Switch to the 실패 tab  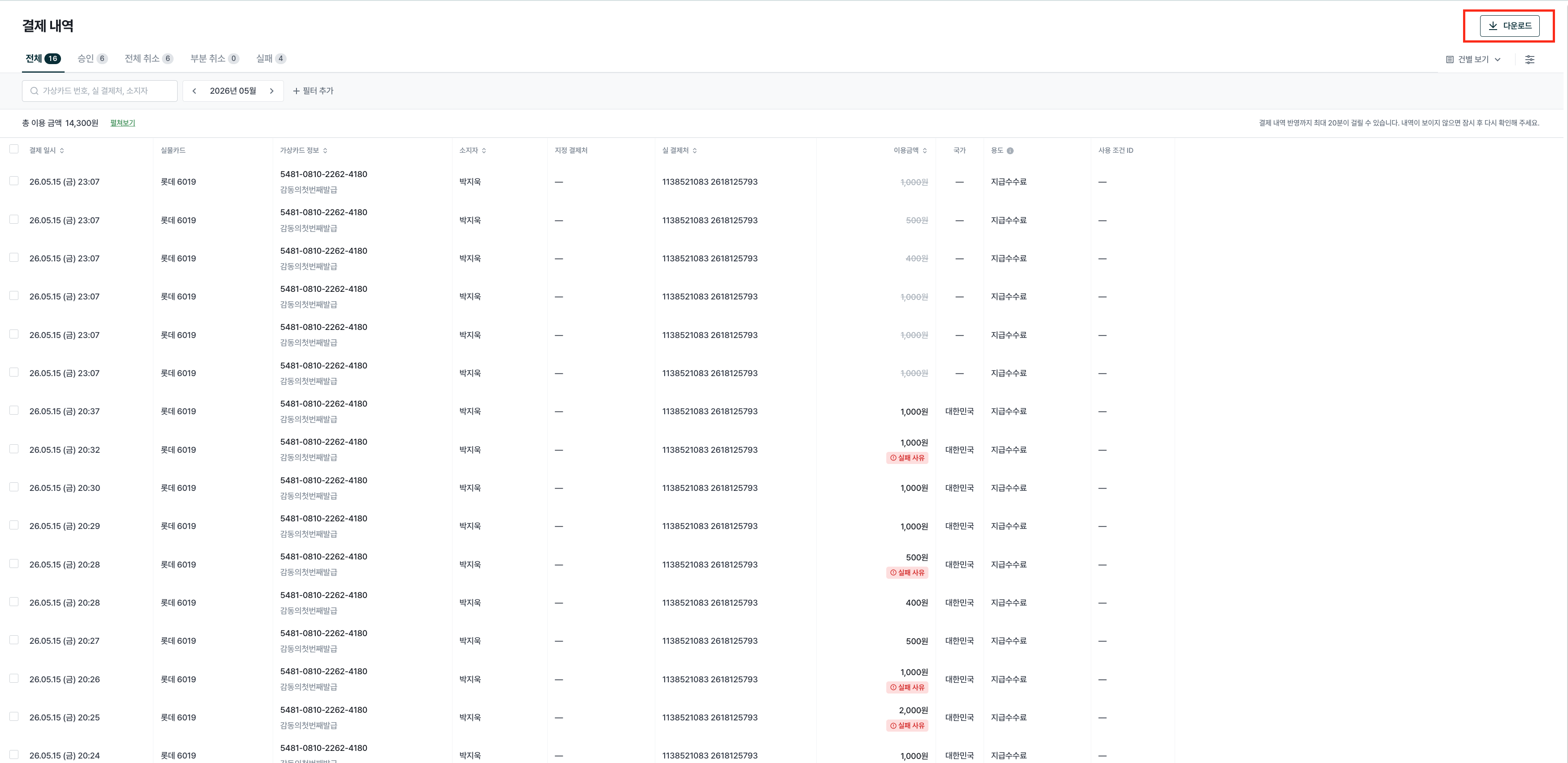(x=271, y=58)
